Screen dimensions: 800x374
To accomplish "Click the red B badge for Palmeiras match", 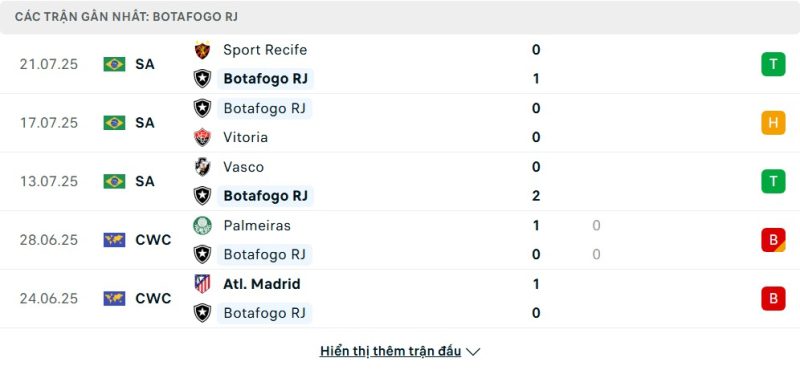I will click(x=773, y=240).
